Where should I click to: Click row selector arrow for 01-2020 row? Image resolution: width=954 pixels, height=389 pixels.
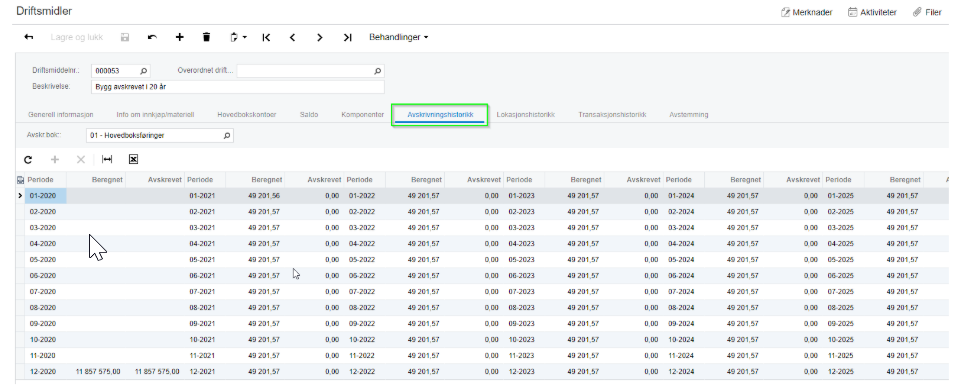point(20,196)
